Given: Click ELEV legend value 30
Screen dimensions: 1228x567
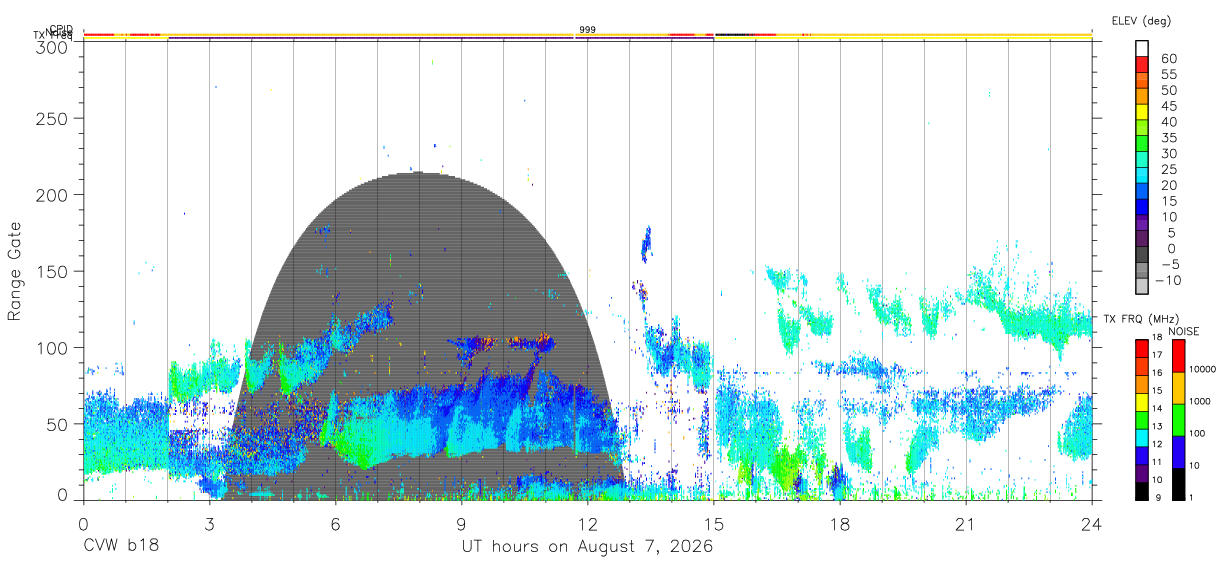Looking at the screenshot, I should [1168, 154].
